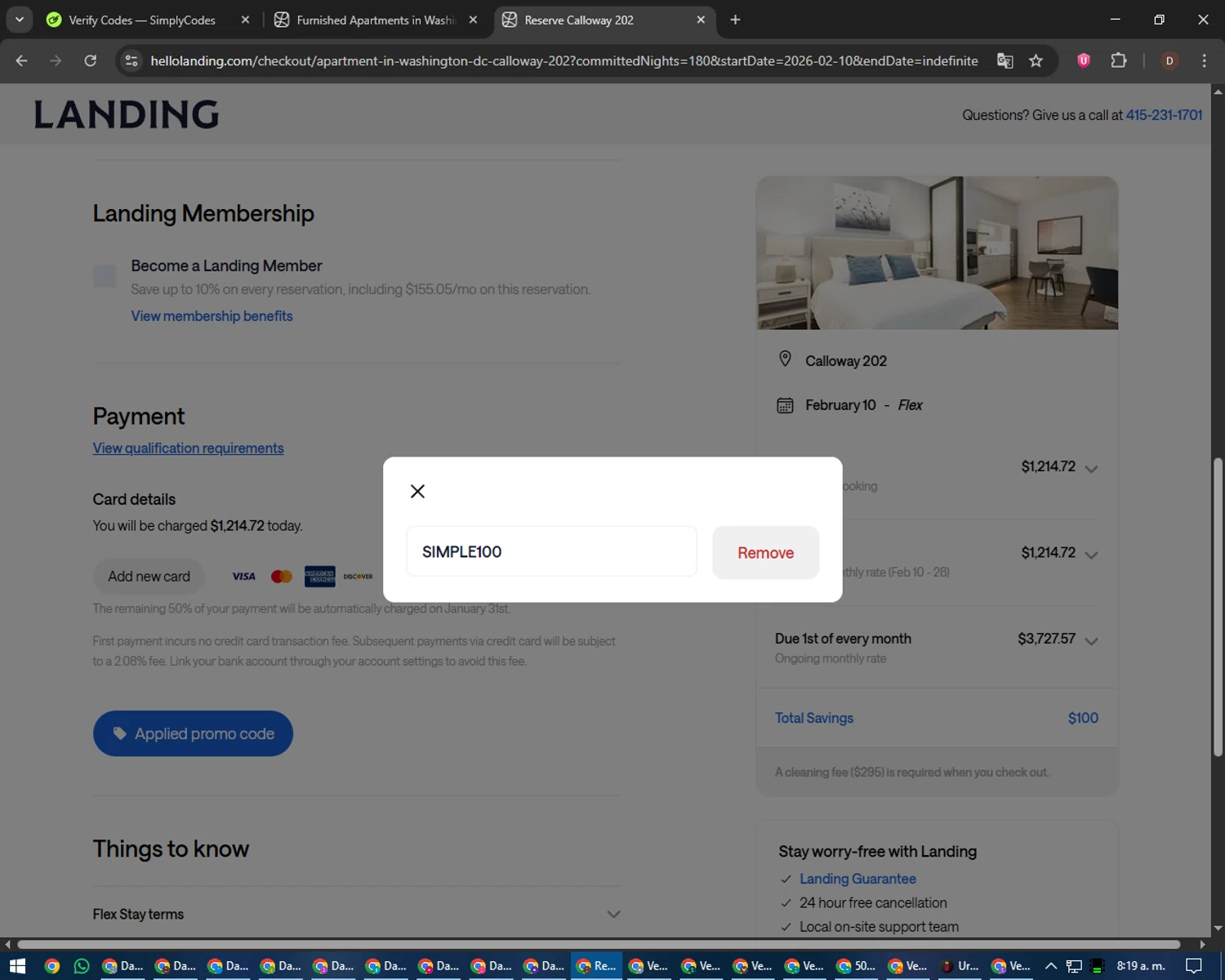Open View membership benefits link
Screen dimensions: 1225x980
(212, 316)
